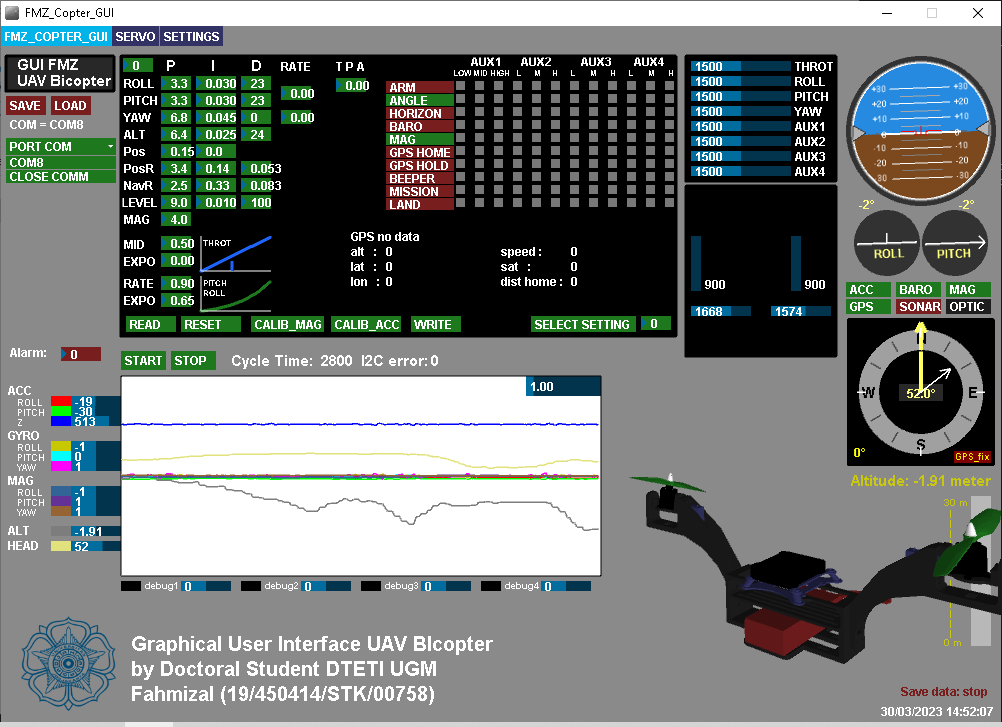Tick the MAG checkbox under AUX2 M
This screenshot has width=1002, height=727.
click(537, 139)
